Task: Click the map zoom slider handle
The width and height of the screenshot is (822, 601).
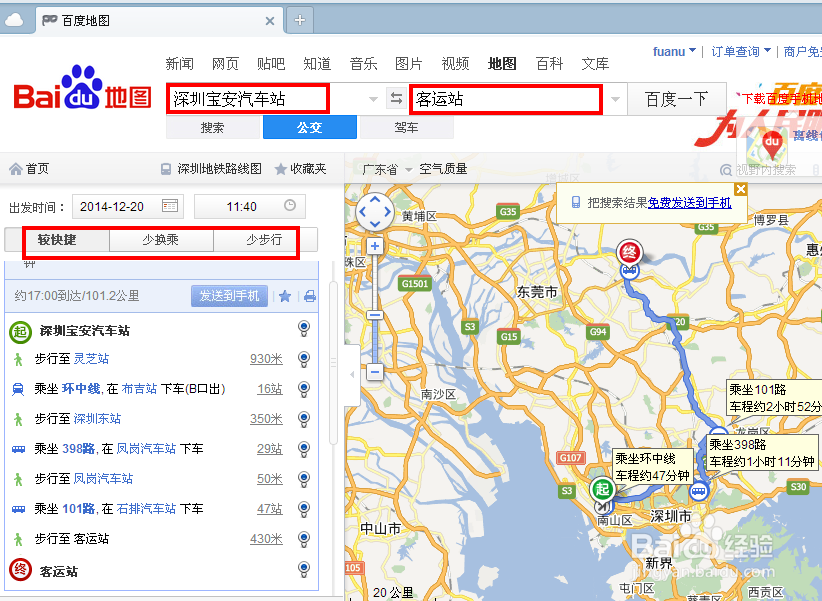Action: (x=374, y=315)
